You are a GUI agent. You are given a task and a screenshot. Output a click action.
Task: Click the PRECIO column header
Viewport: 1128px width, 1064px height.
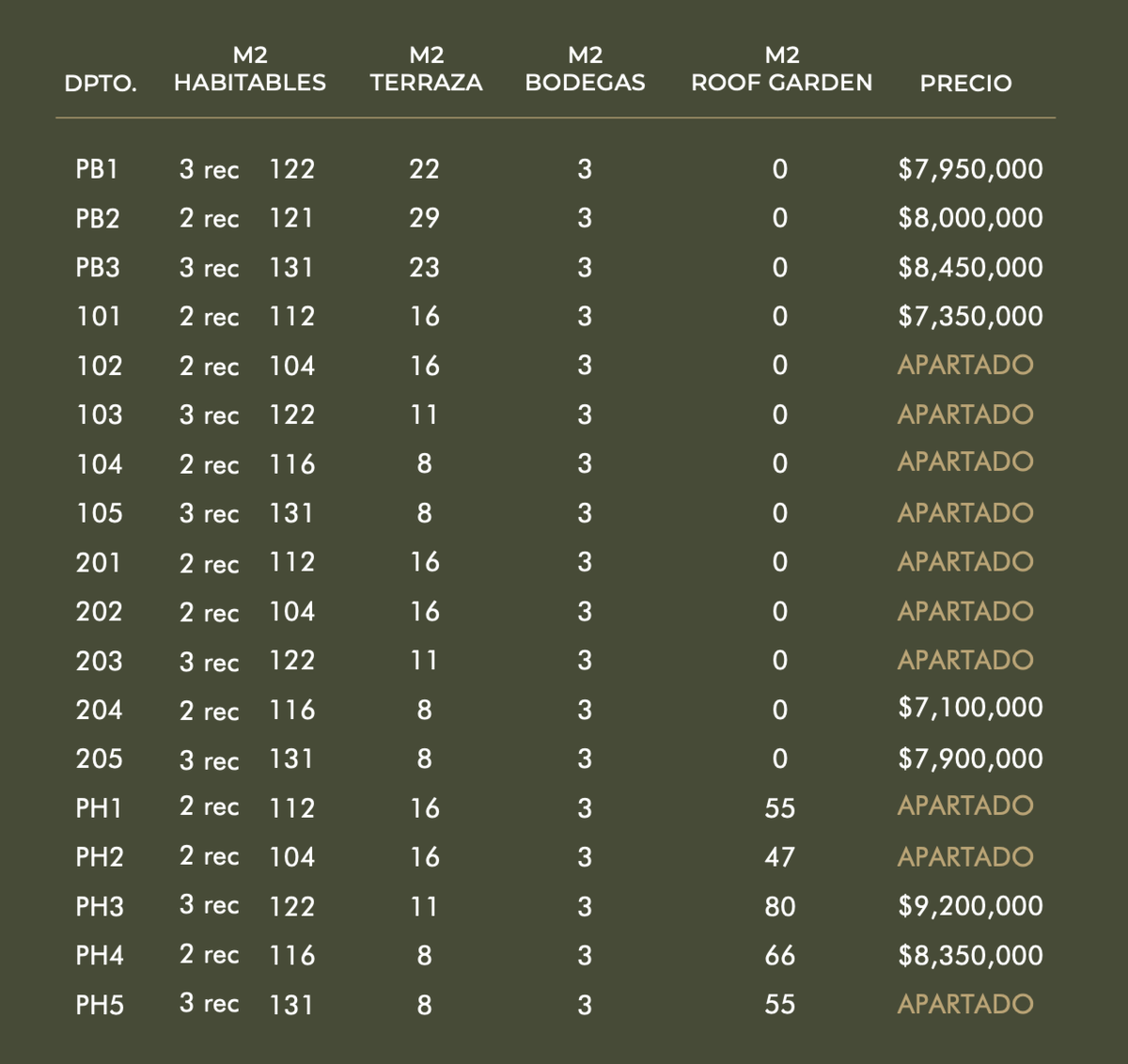[x=965, y=83]
